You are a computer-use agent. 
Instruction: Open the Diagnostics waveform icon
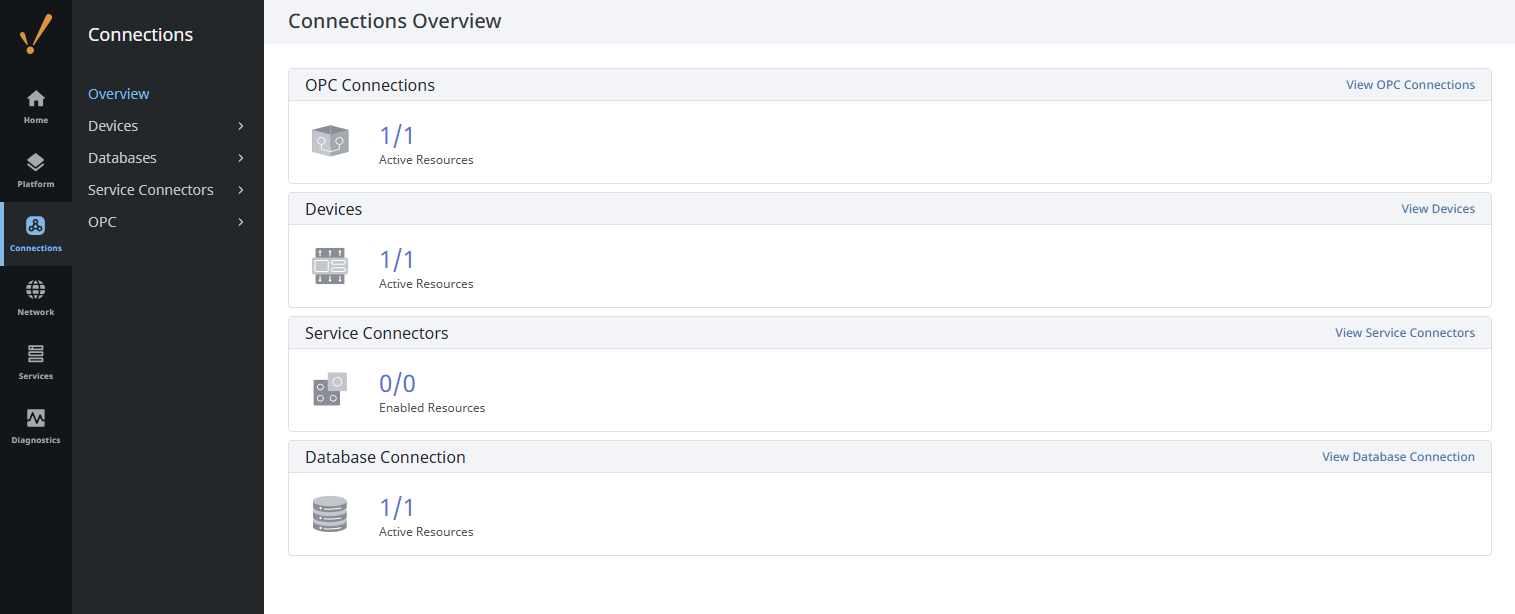(x=36, y=419)
